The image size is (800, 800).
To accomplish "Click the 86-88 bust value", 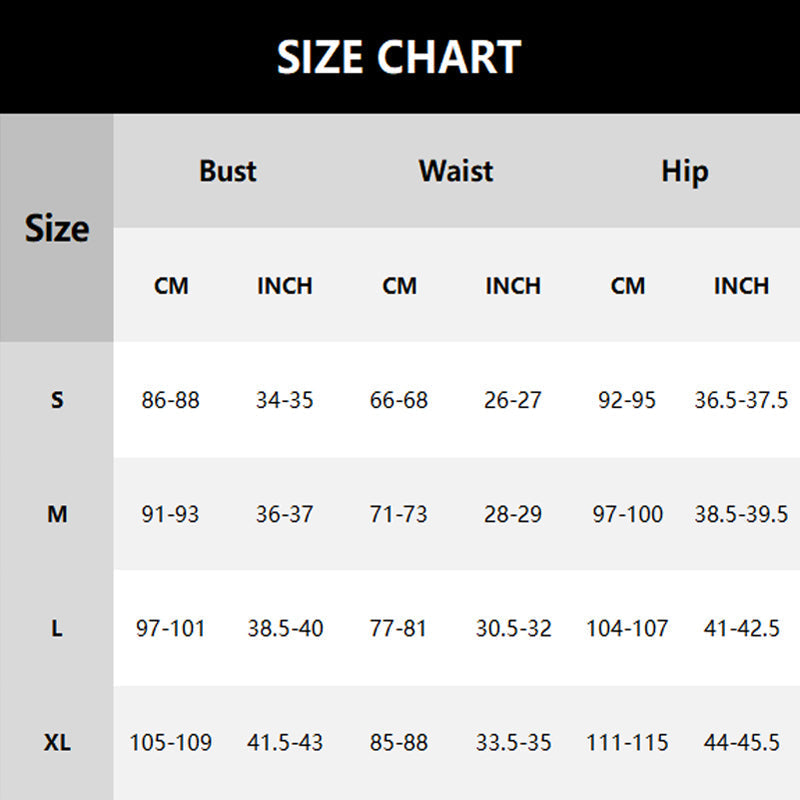I will coord(171,400).
